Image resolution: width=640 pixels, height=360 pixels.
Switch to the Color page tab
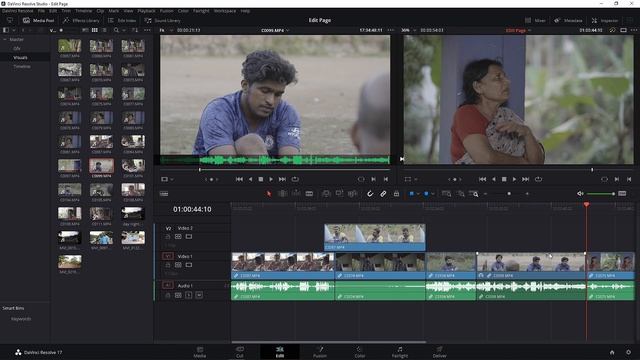(x=360, y=352)
